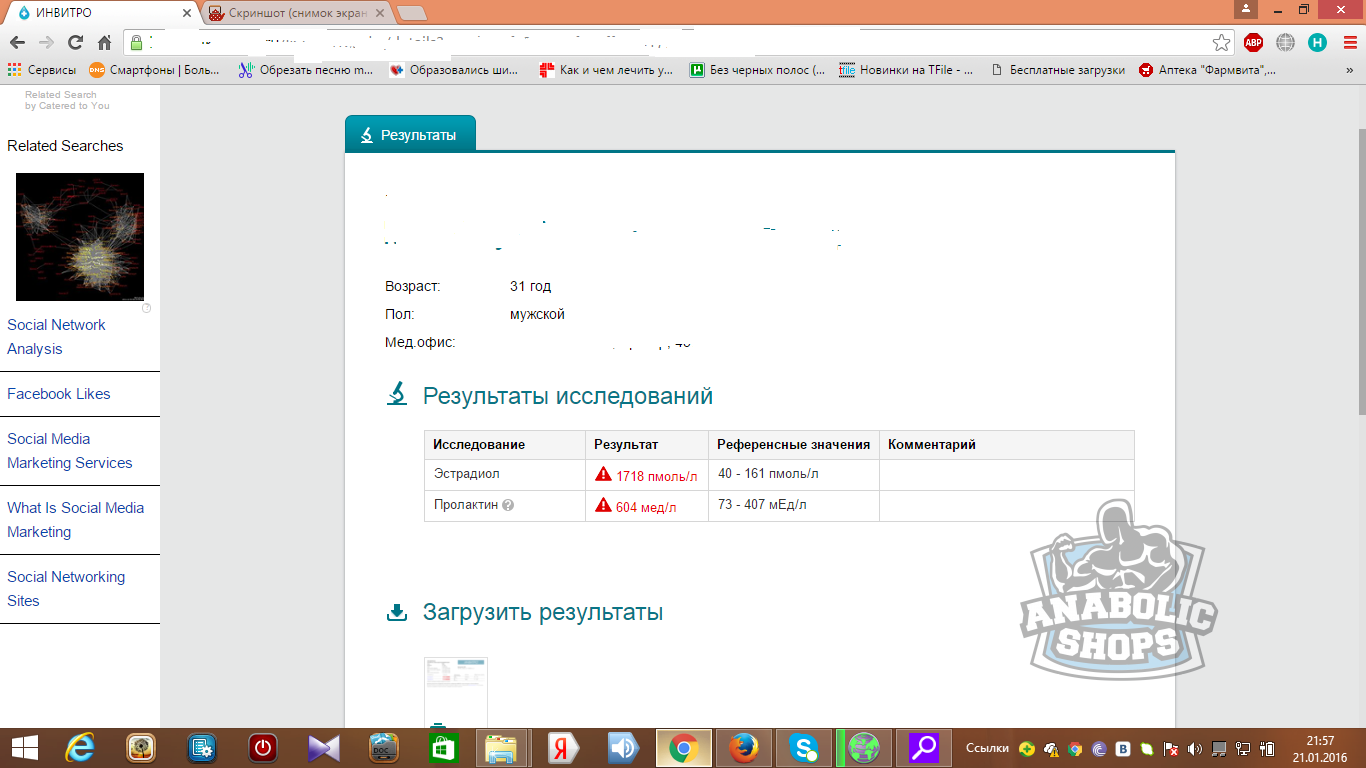This screenshot has width=1366, height=768.
Task: Switch to the ИНВИТРО tab
Action: pos(100,13)
